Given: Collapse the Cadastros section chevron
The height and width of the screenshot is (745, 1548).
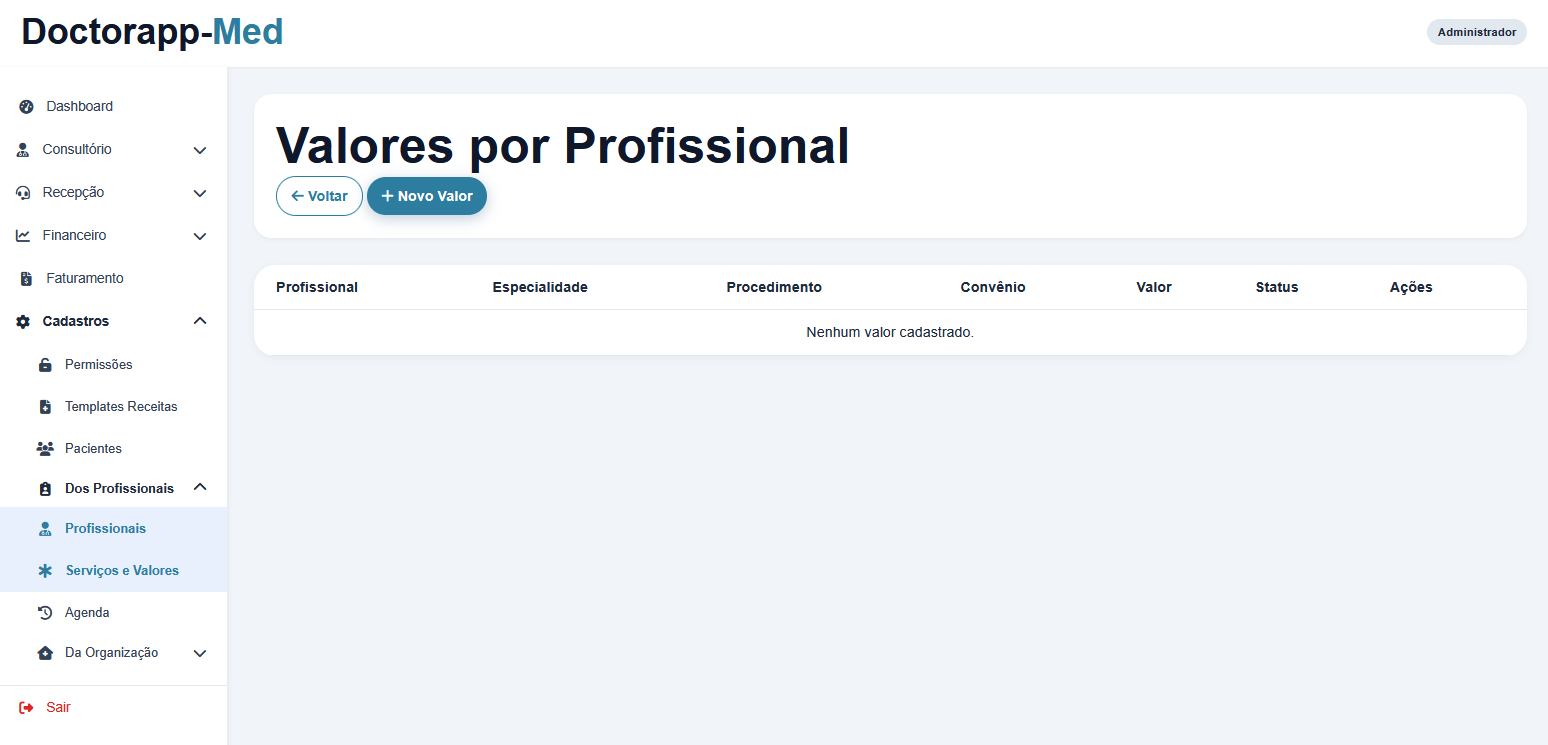Looking at the screenshot, I should click(200, 321).
